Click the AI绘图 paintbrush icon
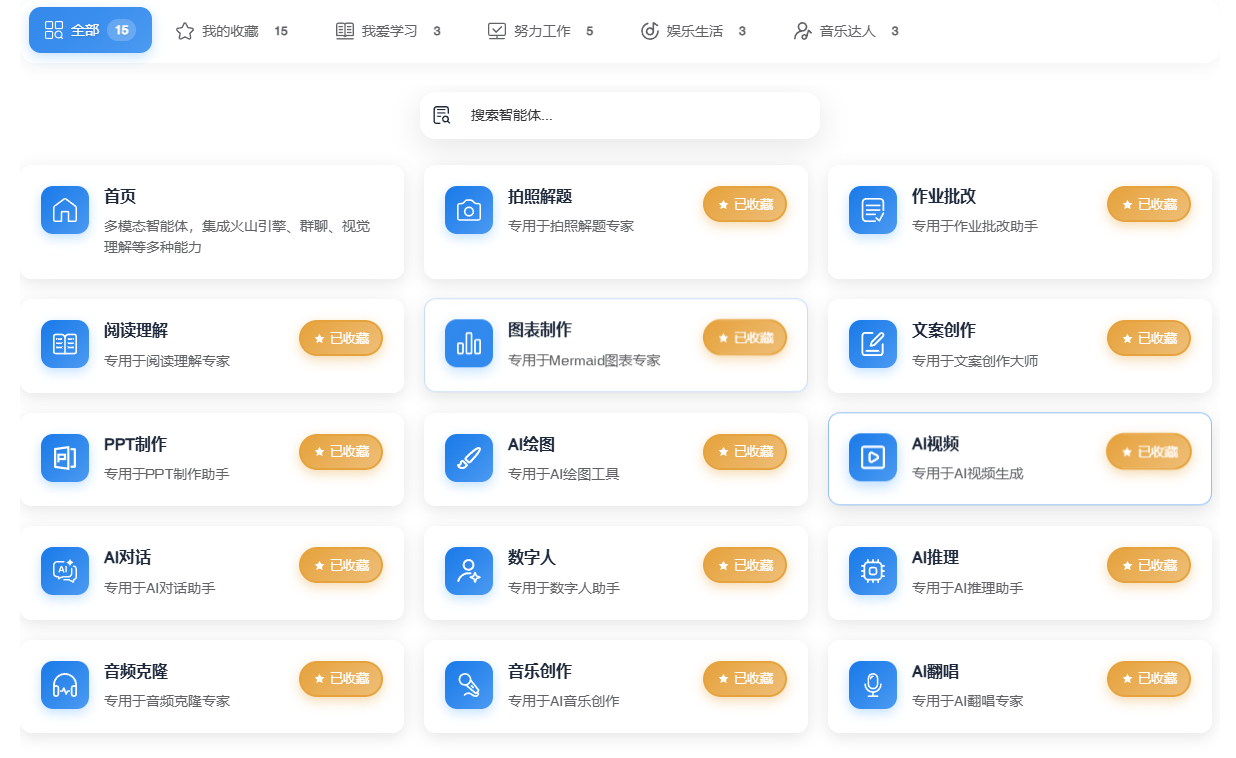1236x758 pixels. [x=469, y=457]
